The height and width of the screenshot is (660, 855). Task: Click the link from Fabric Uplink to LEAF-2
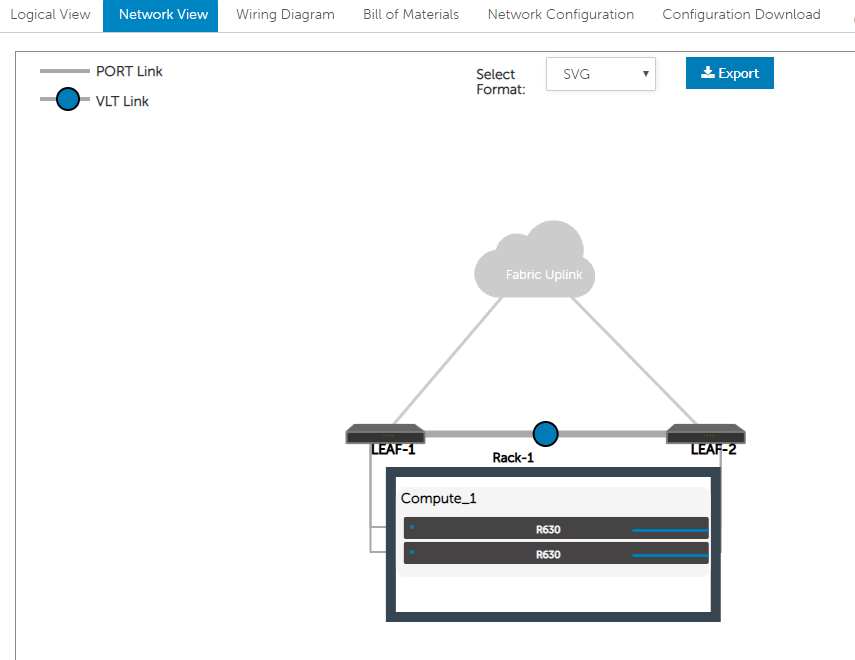[635, 358]
